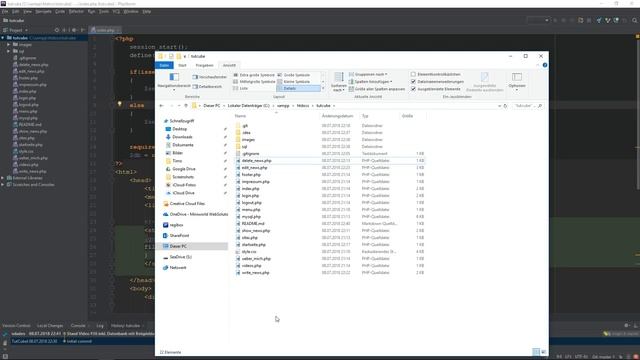Expand 'Scratches and Consoles' in the Project tree
The width and height of the screenshot is (640, 360).
click(x=3, y=184)
